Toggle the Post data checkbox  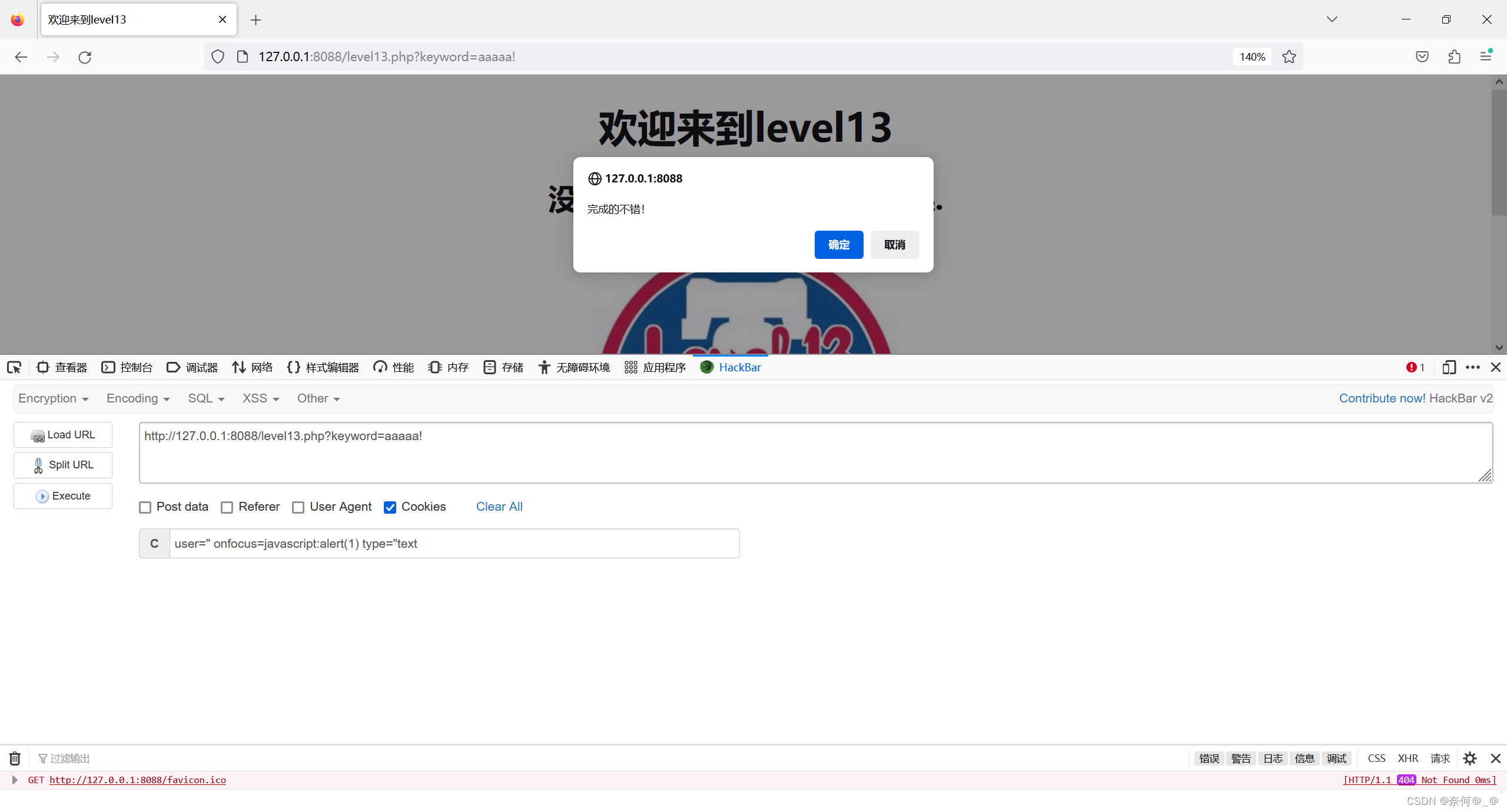click(145, 507)
